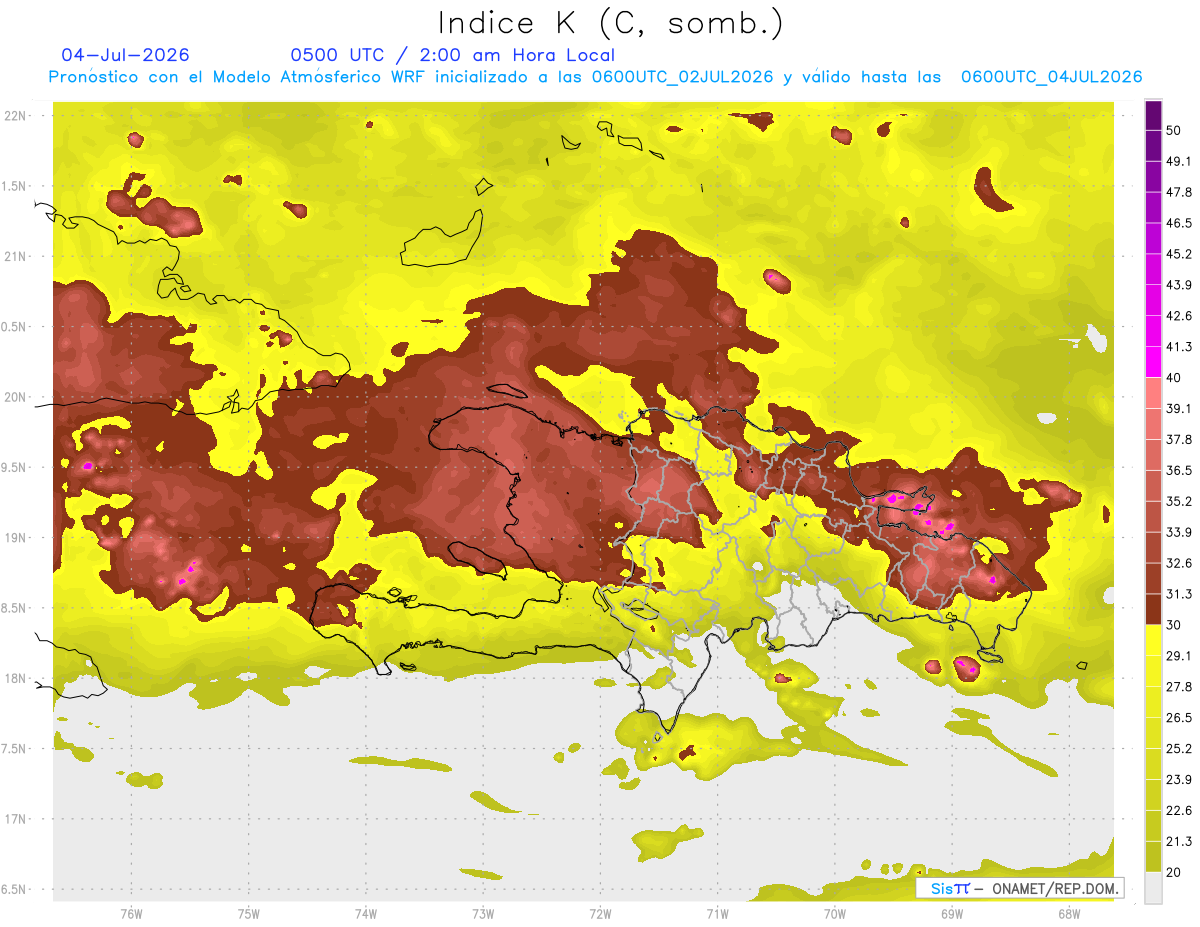Click the 21N latitude label

click(x=16, y=256)
